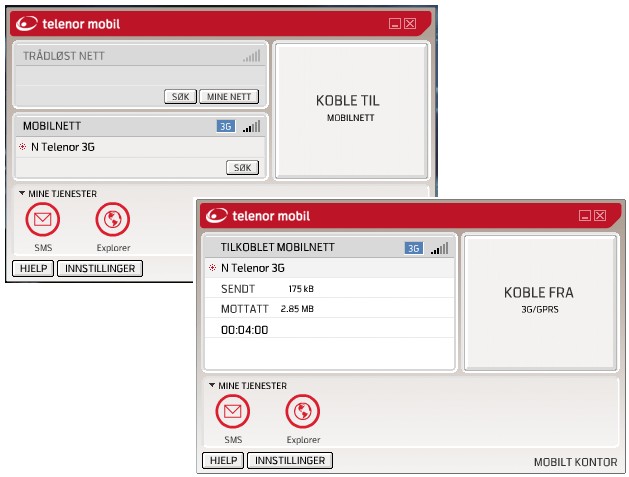629x477 pixels.
Task: Click the telenor logo in the front window
Action: (217, 215)
